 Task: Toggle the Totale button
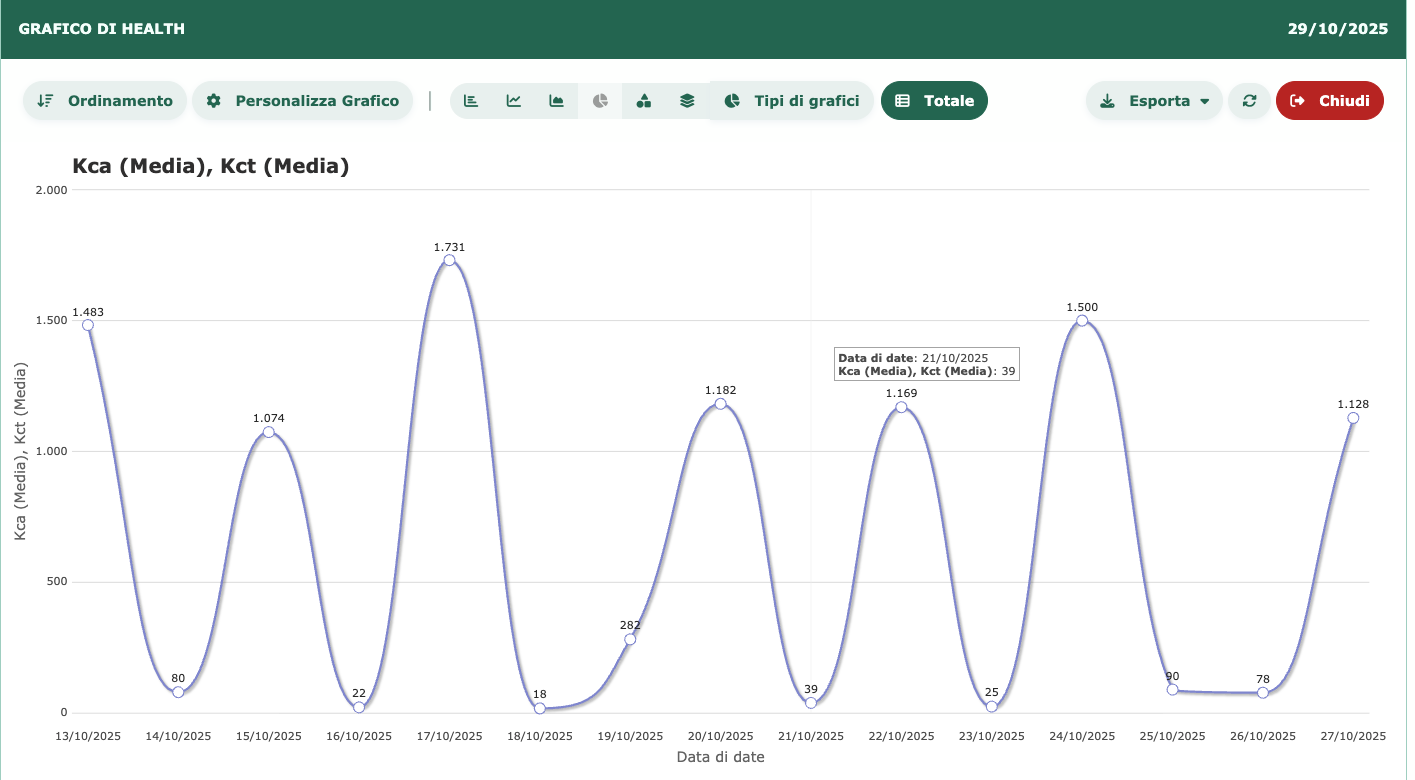[x=934, y=101]
